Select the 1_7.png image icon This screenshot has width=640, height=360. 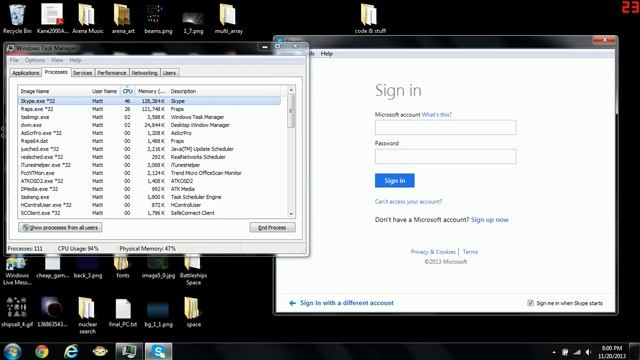click(193, 22)
